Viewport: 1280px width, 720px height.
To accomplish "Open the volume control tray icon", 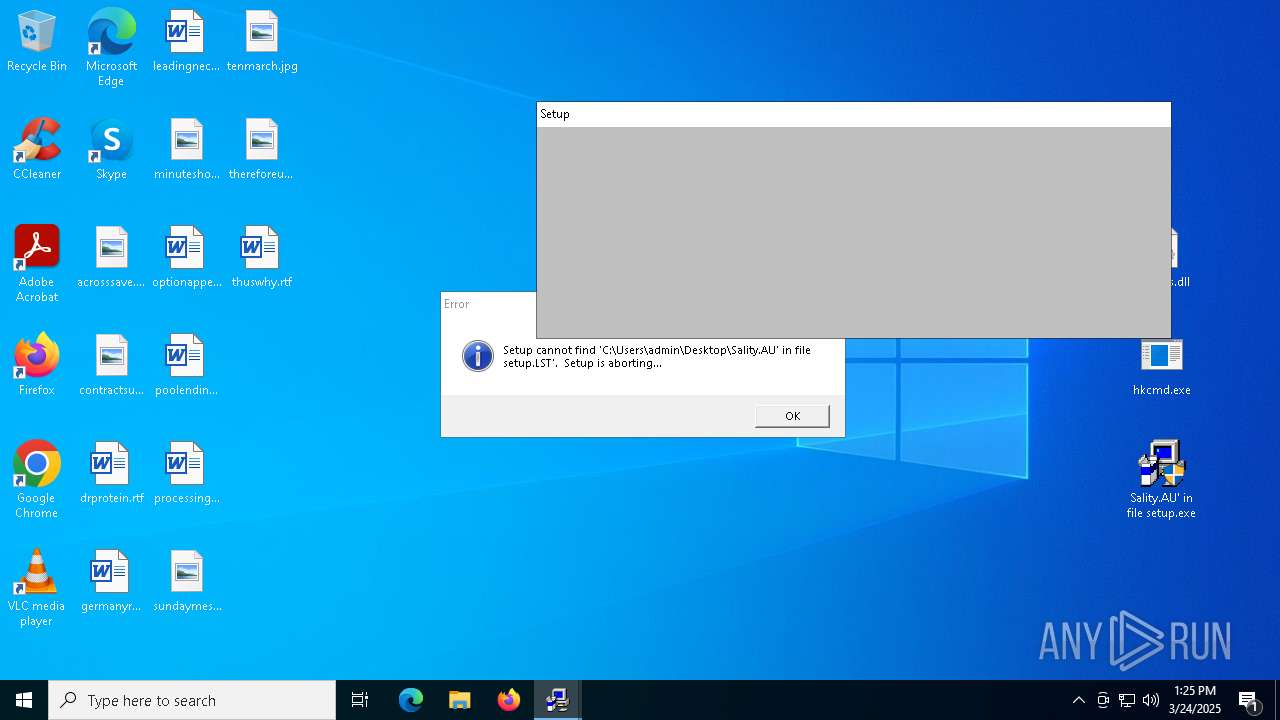I will coord(1151,700).
